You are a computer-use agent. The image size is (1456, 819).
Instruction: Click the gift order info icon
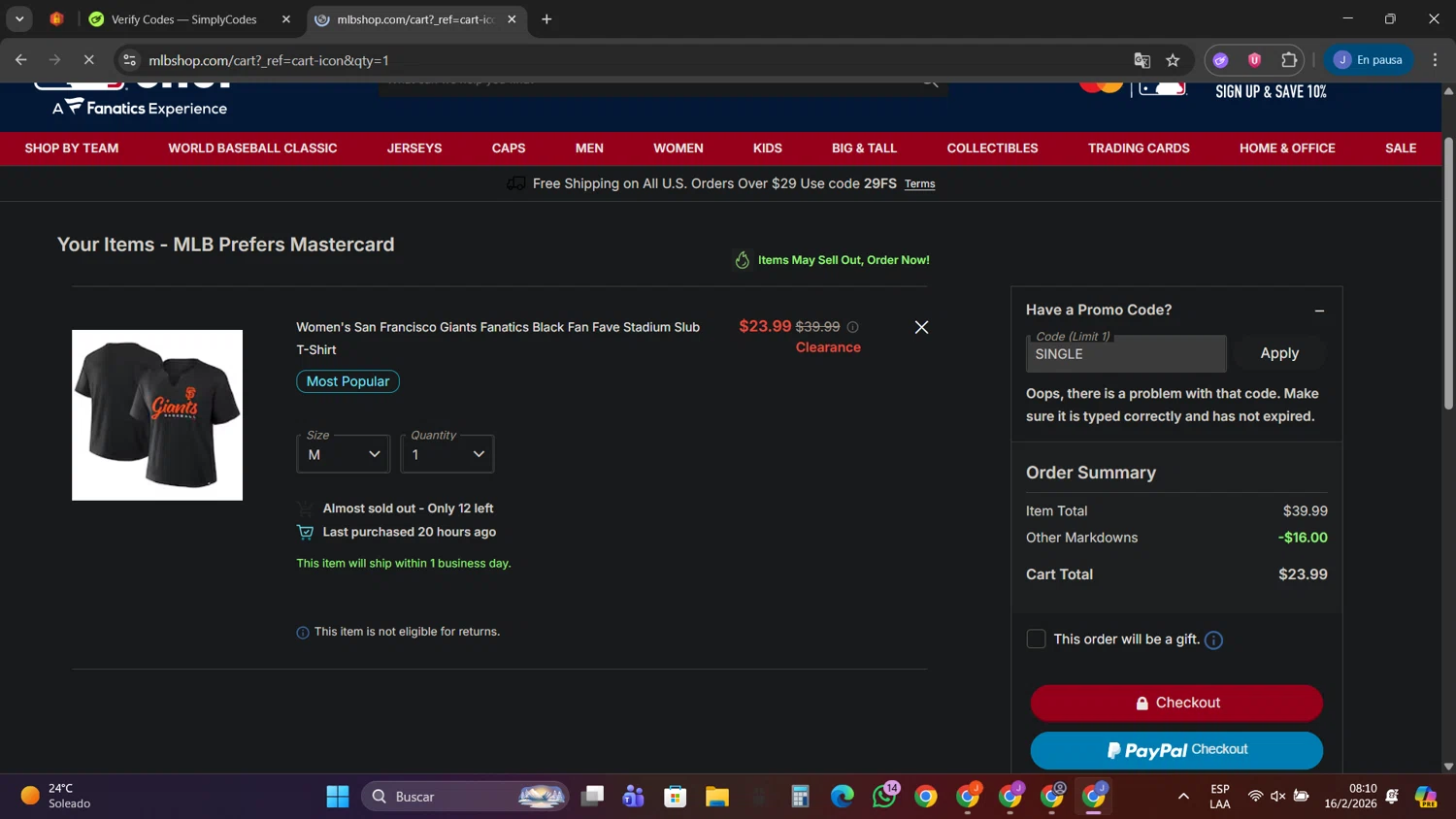pos(1213,640)
